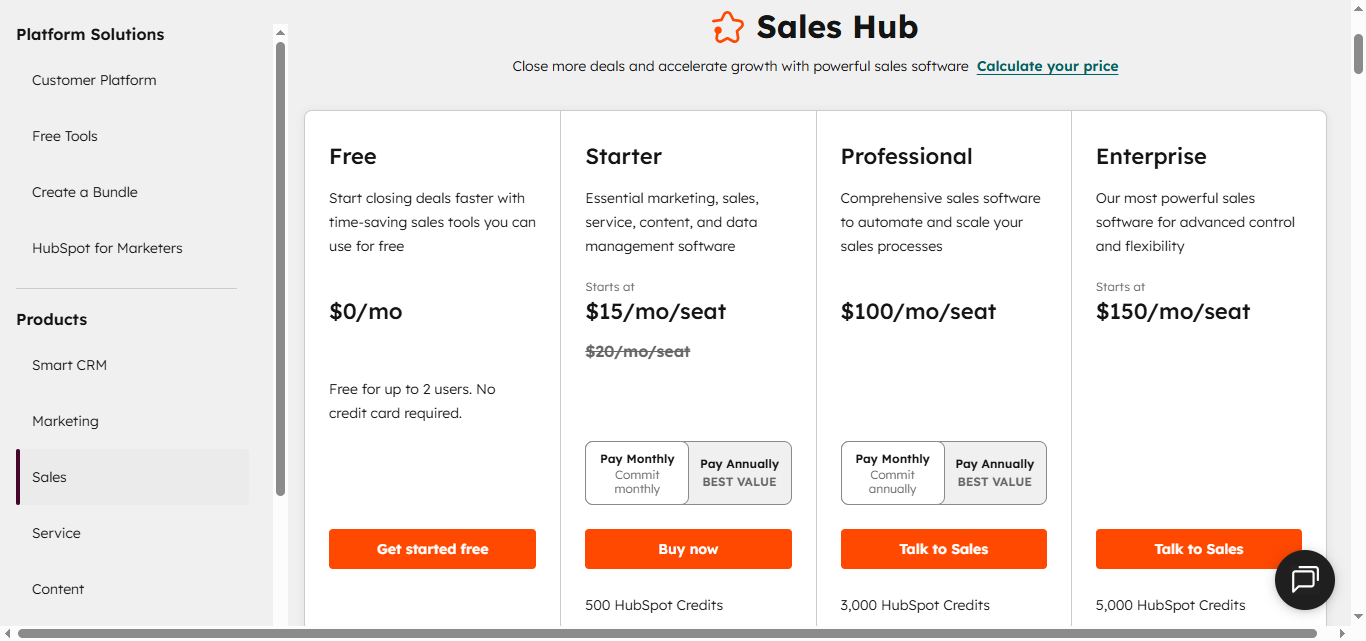The width and height of the screenshot is (1366, 641).
Task: Go to Smart CRM in the sidebar
Action: (69, 365)
